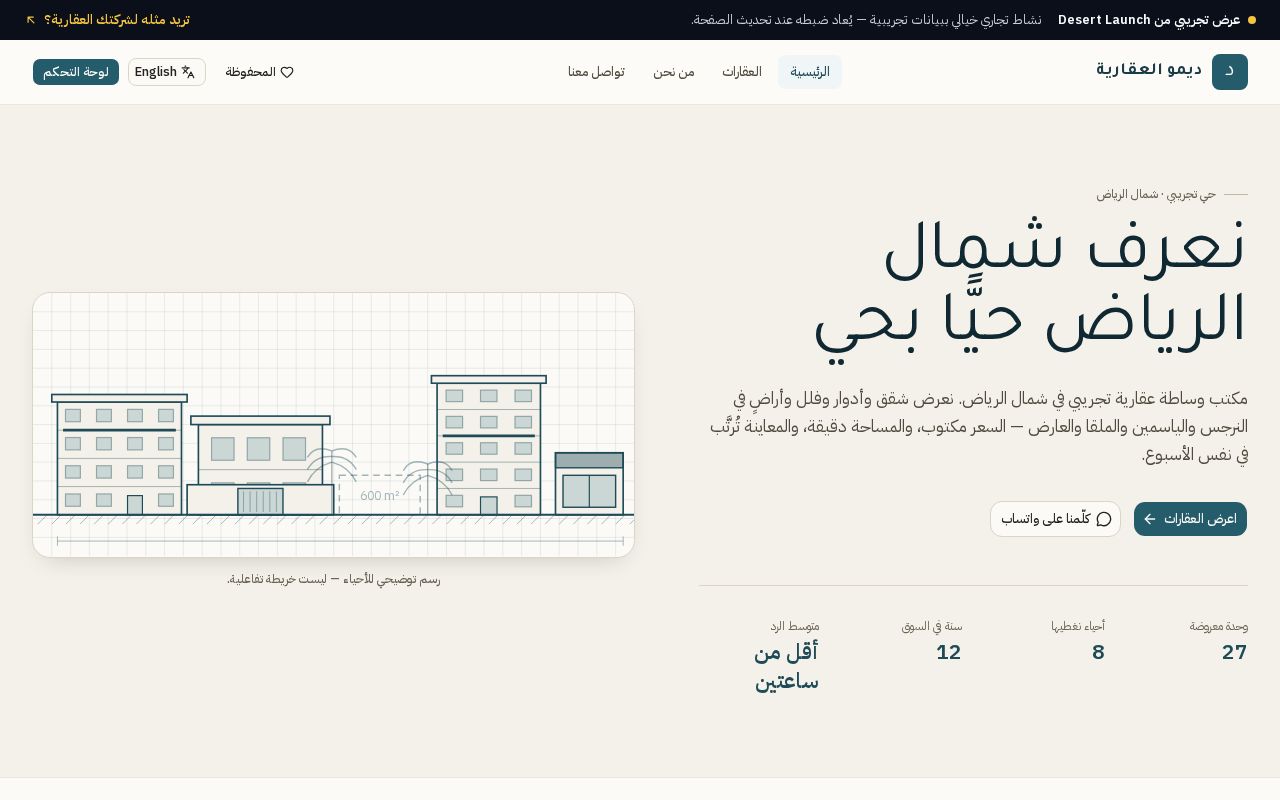The image size is (1280, 800).
Task: Click the WhatsApp chat bubble icon
Action: coord(1104,519)
